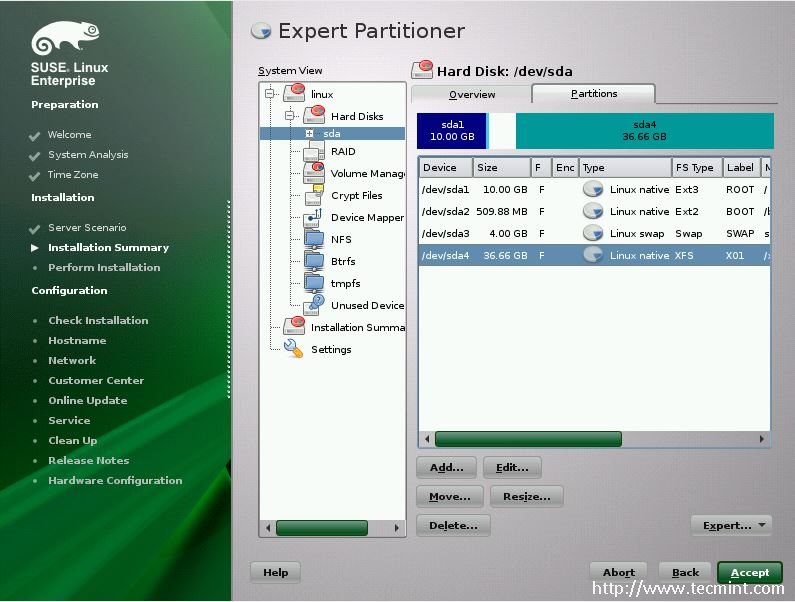795x602 pixels.
Task: Click the tmpfs folder icon
Action: tap(314, 283)
